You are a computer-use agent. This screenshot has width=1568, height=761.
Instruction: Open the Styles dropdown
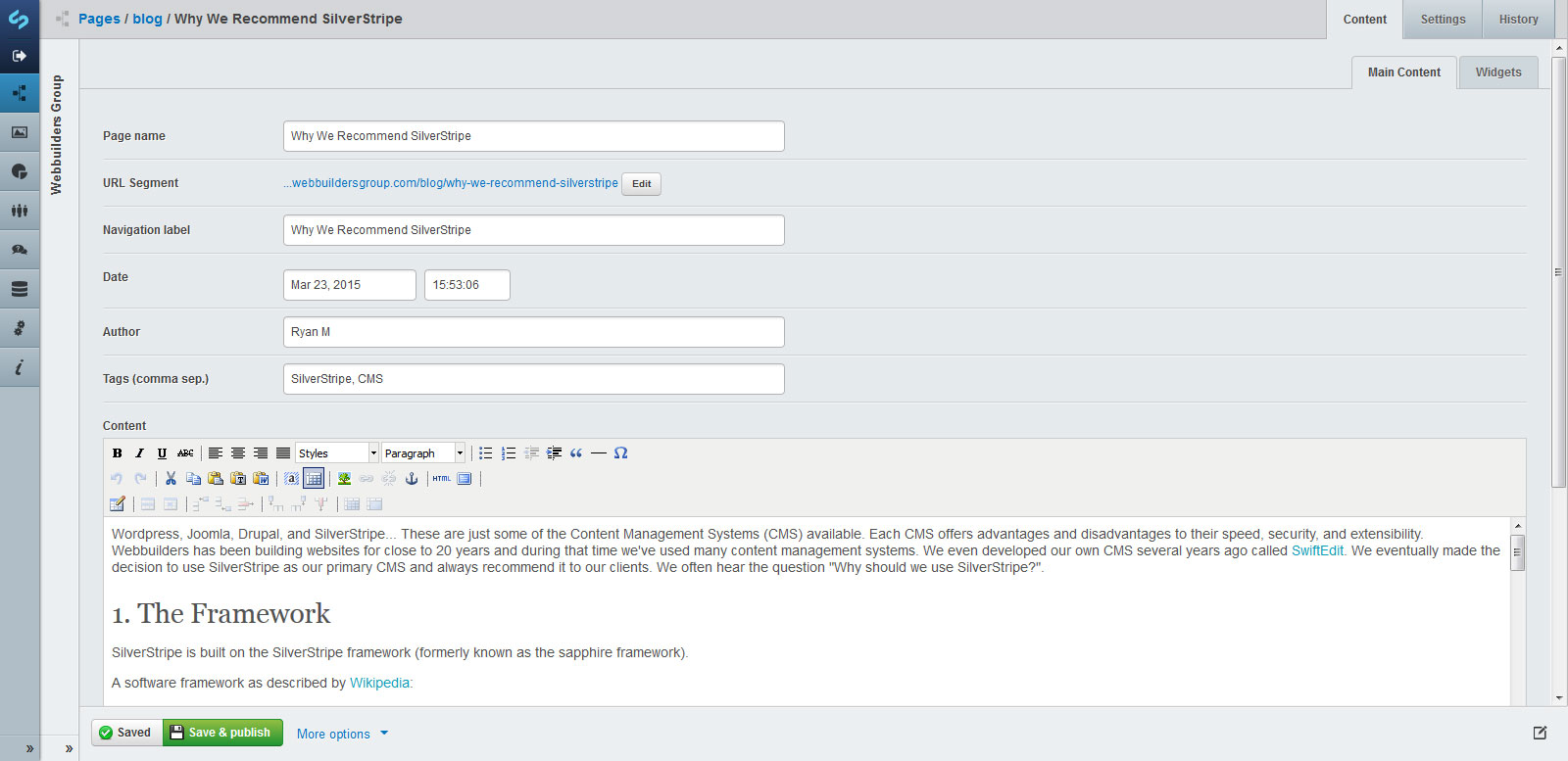click(337, 452)
